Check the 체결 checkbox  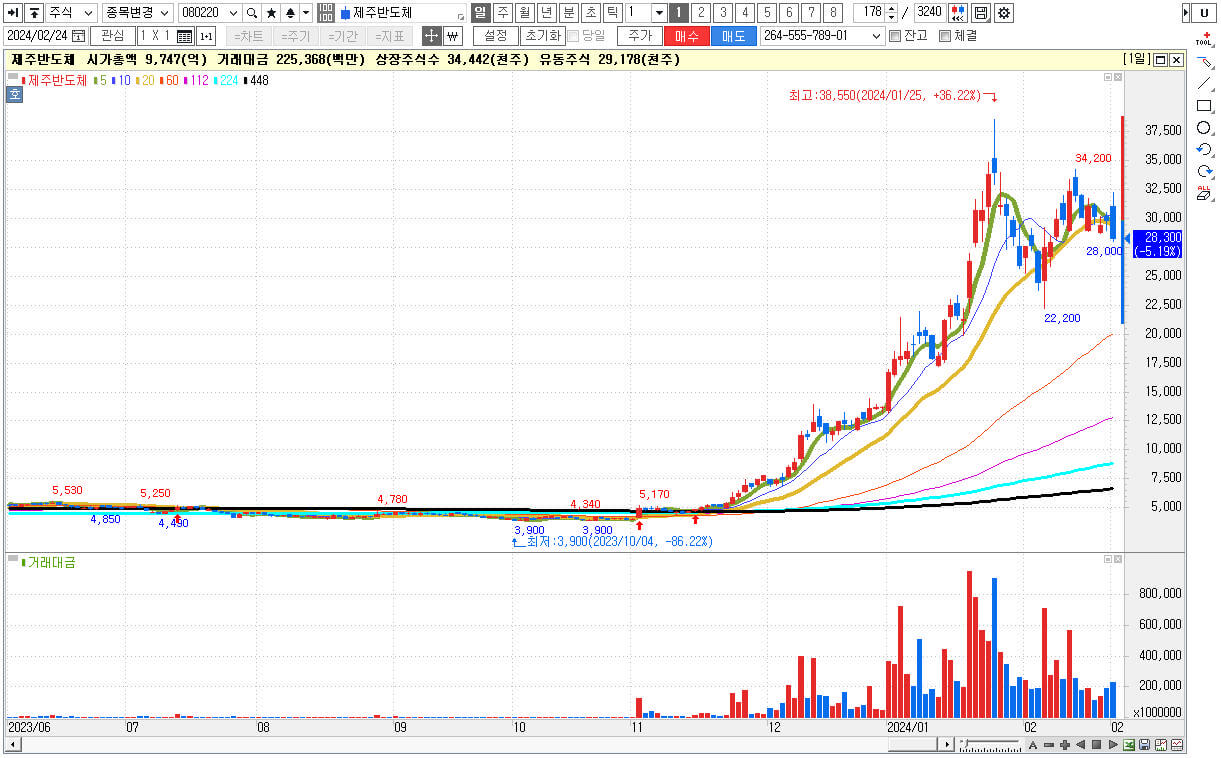pyautogui.click(x=945, y=36)
